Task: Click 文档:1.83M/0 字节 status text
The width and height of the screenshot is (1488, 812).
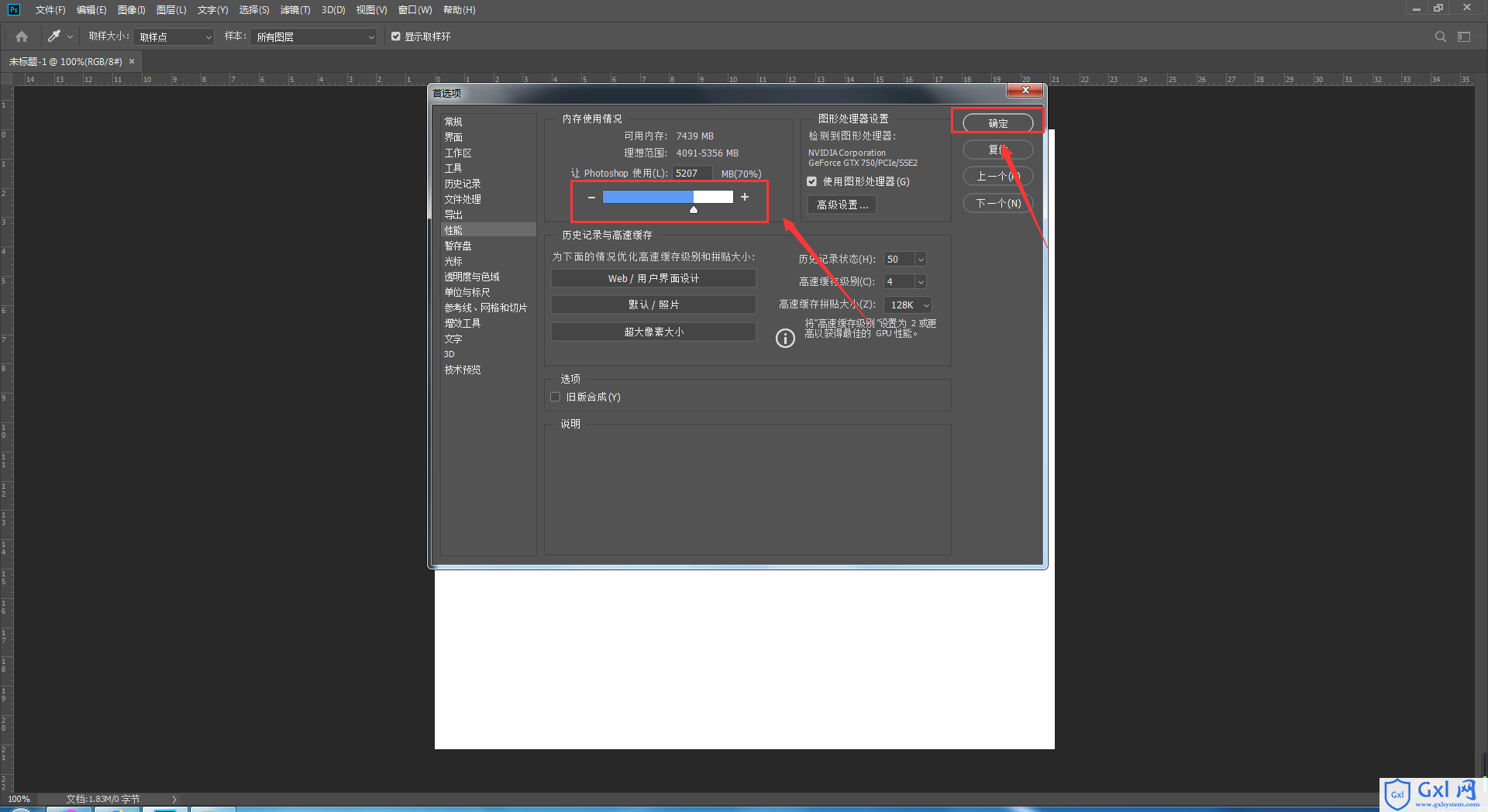Action: (103, 799)
